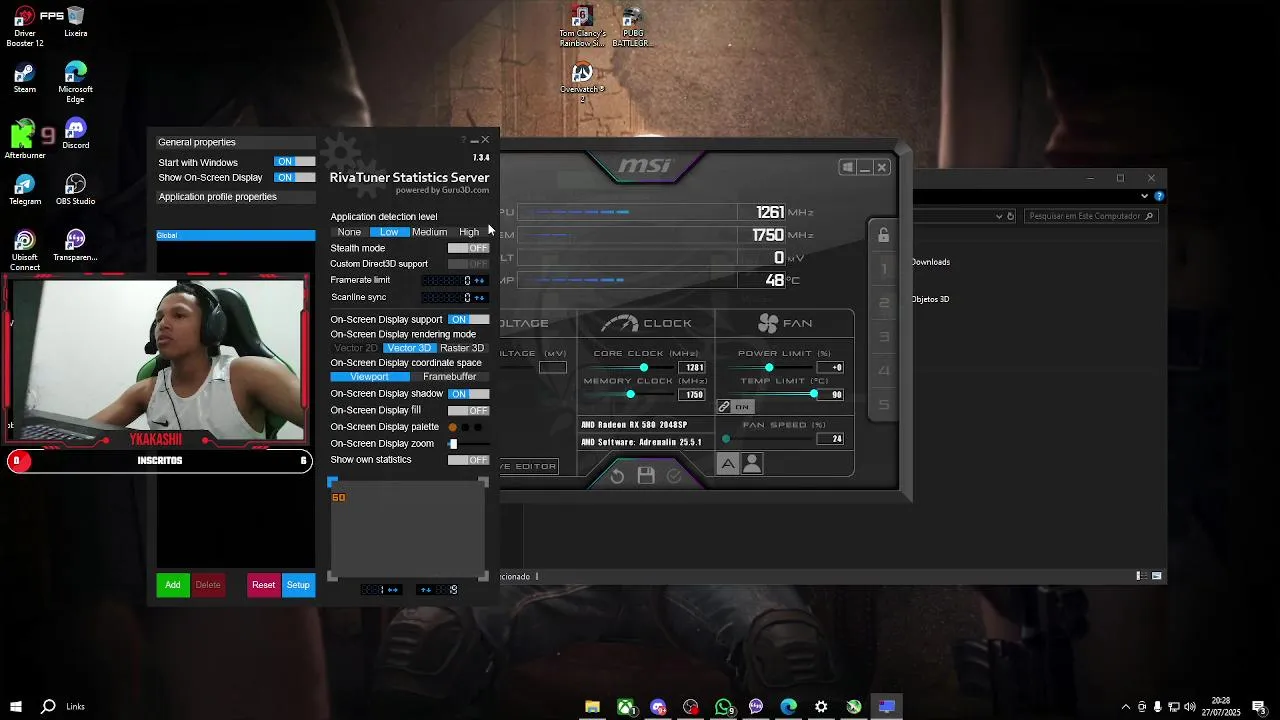The image size is (1280, 720).
Task: Set application detection level to Medium
Action: click(x=429, y=232)
